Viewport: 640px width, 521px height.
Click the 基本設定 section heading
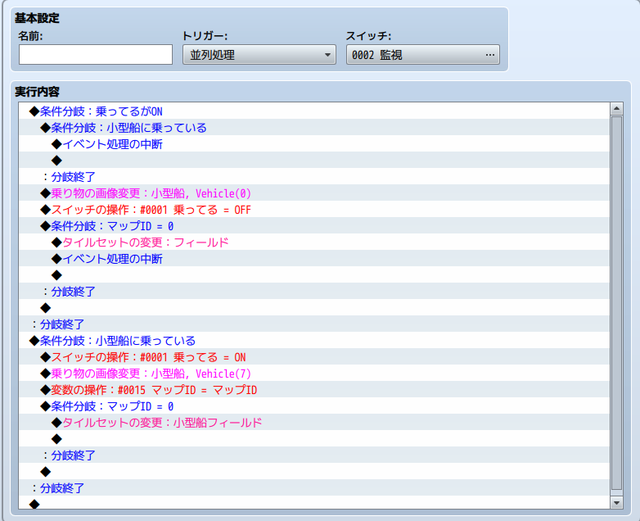click(37, 18)
